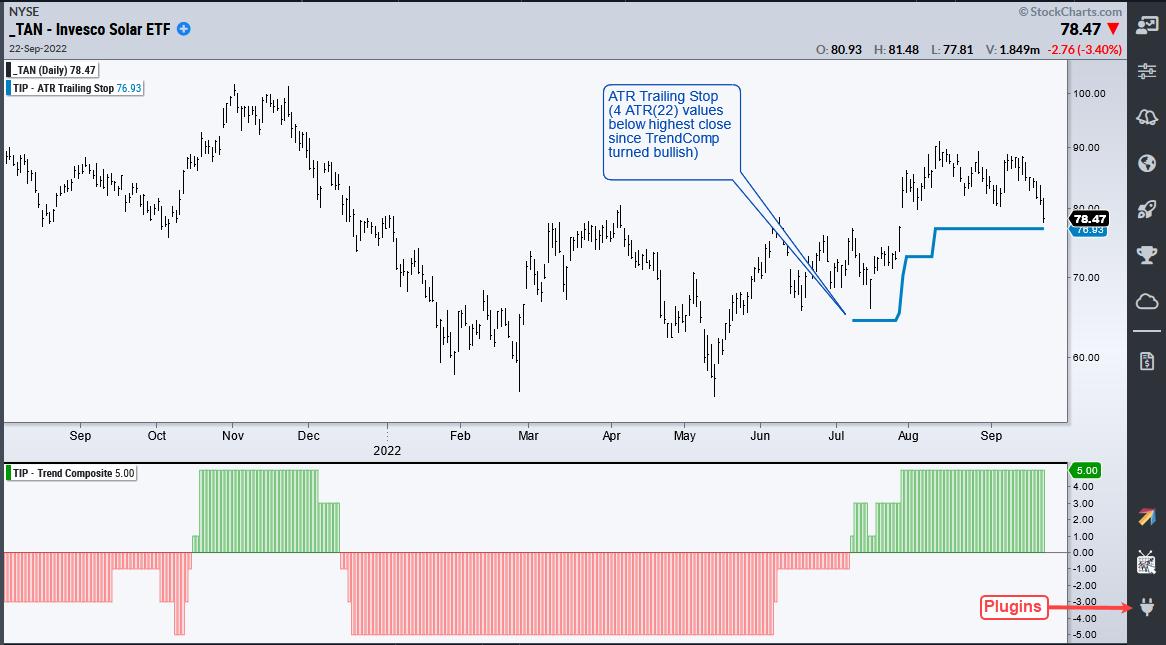Image resolution: width=1166 pixels, height=645 pixels.
Task: Click the O: 80.93 open value
Action: point(839,50)
